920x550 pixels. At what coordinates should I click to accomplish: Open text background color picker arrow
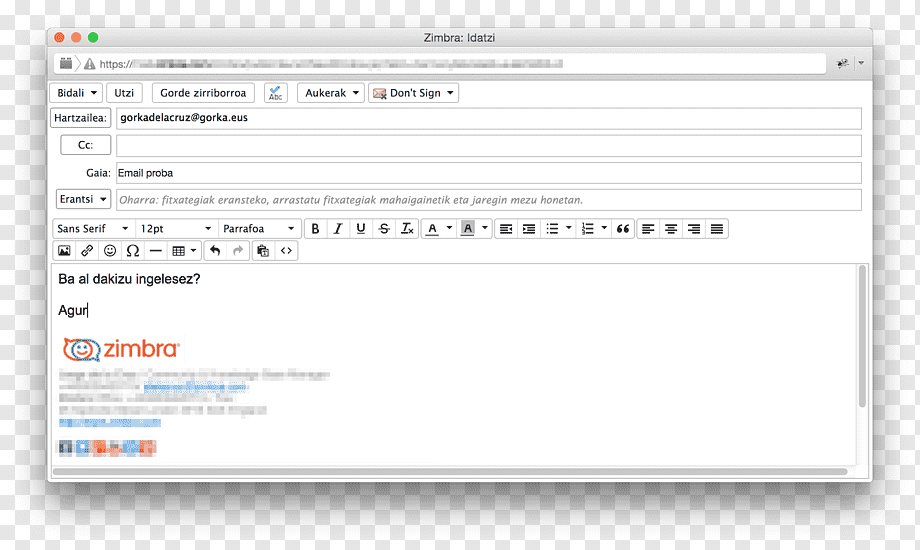485,228
